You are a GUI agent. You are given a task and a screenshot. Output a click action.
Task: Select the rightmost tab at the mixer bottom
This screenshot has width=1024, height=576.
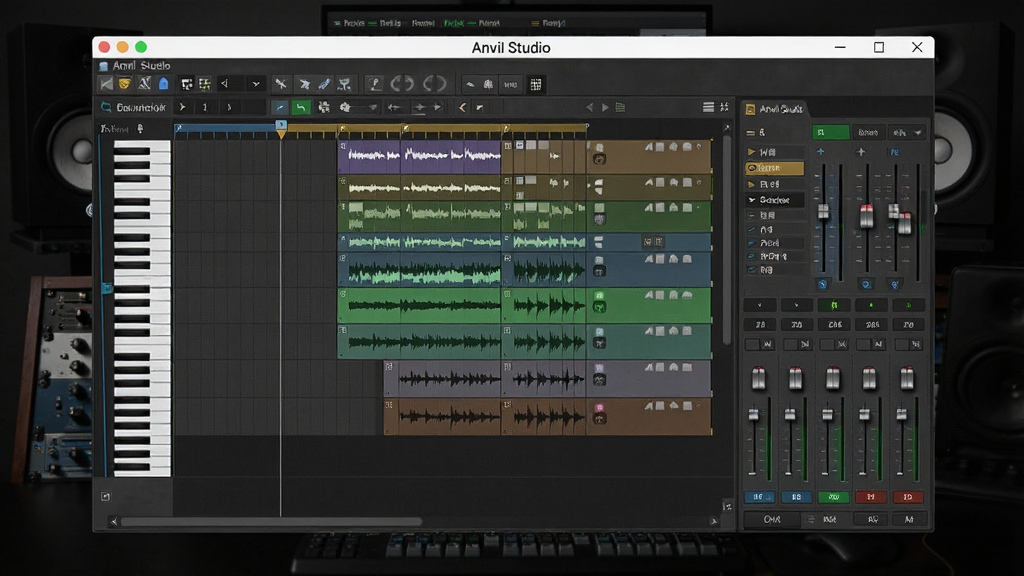point(908,519)
